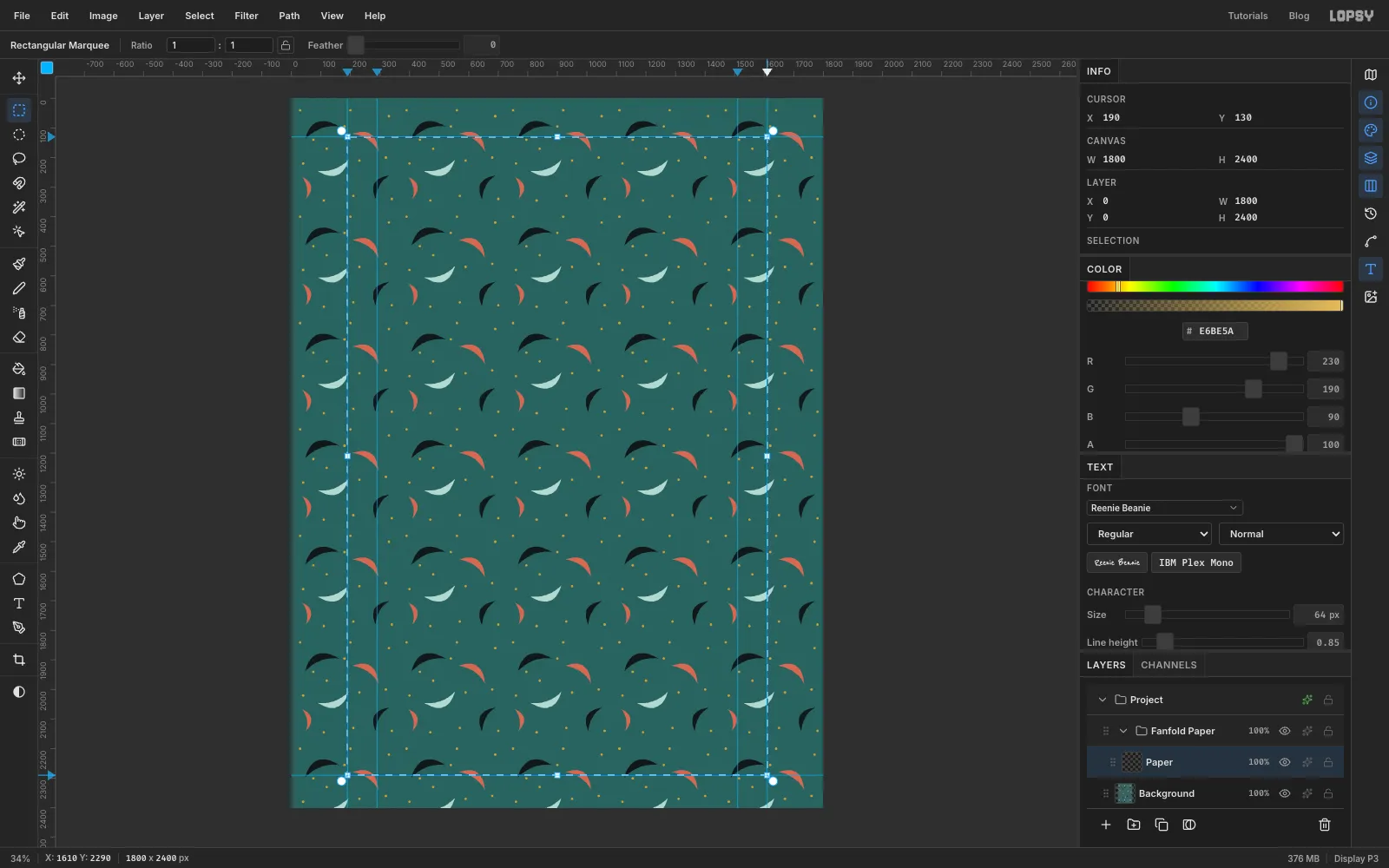Open the Regular font style dropdown
This screenshot has width=1389, height=868.
[1149, 534]
